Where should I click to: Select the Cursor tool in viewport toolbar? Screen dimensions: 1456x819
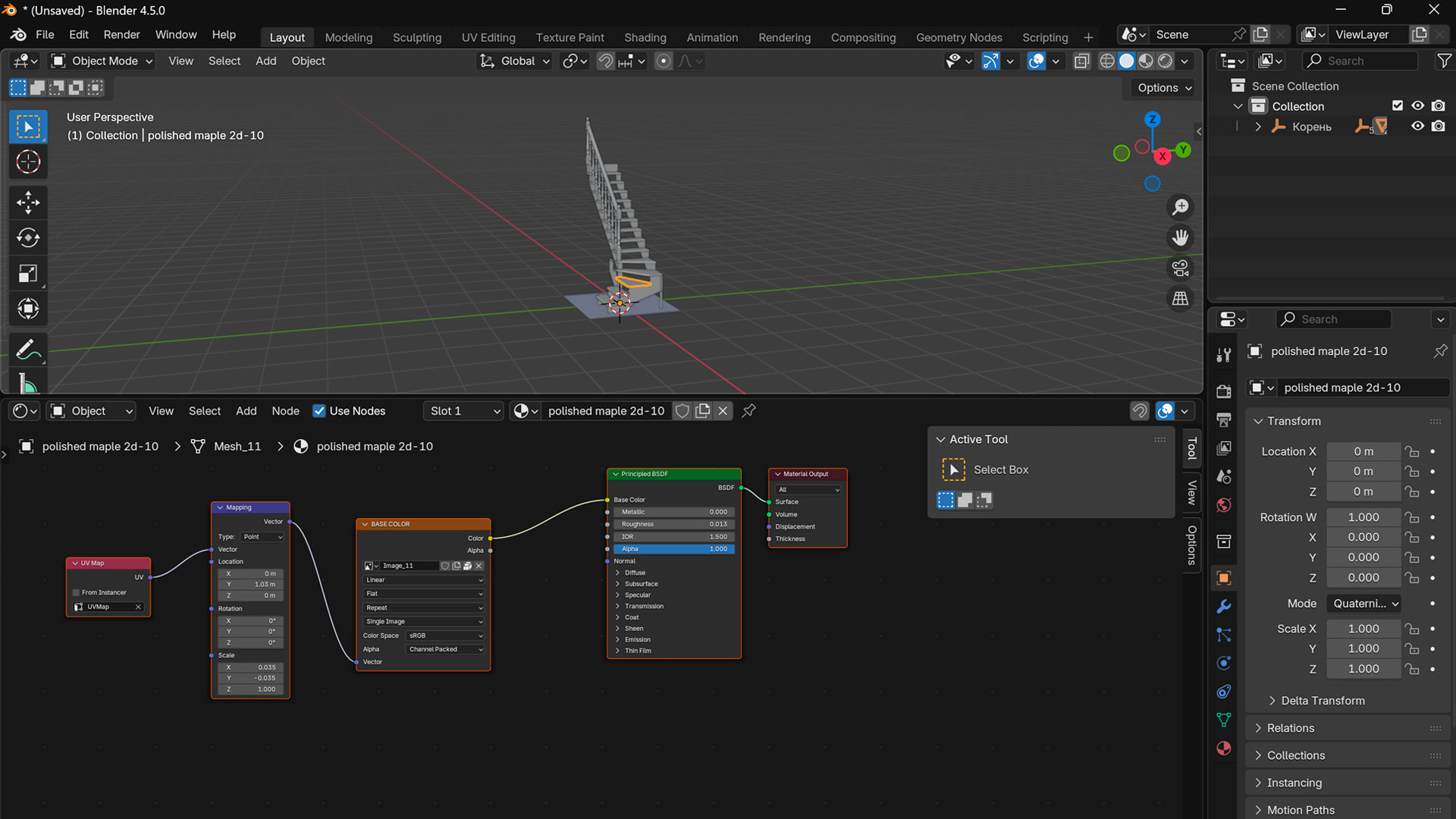[x=28, y=162]
